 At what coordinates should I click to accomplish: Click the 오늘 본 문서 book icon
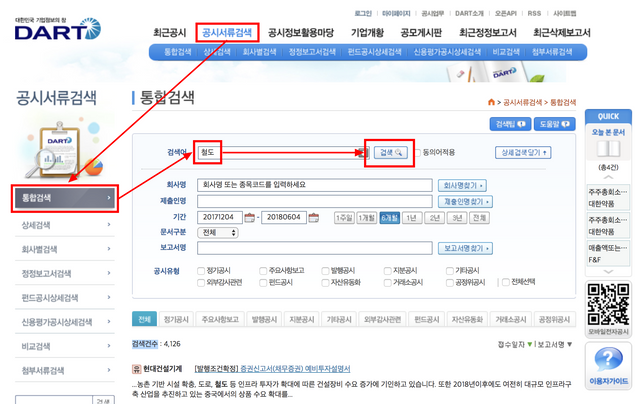(608, 149)
